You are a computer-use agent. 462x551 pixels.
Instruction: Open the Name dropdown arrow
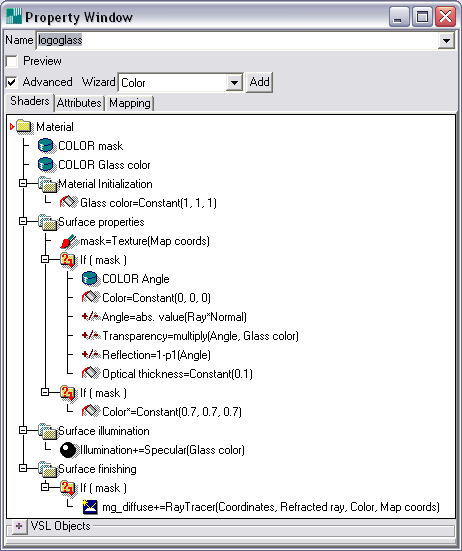pos(447,40)
